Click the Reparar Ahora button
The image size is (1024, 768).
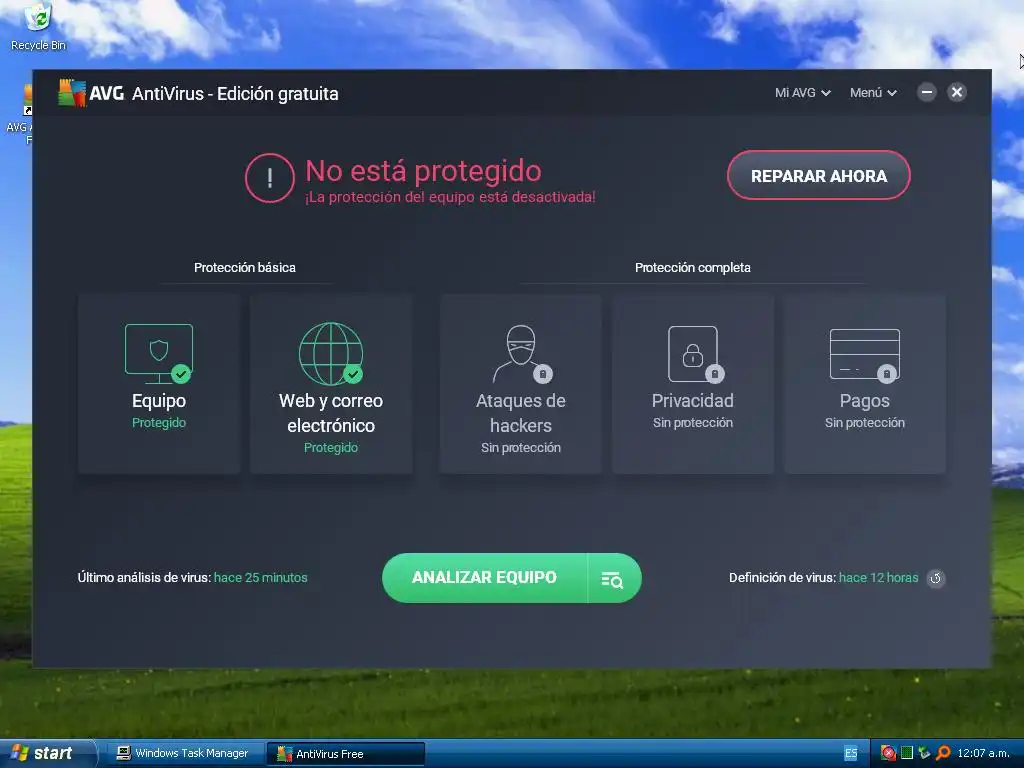tap(819, 176)
